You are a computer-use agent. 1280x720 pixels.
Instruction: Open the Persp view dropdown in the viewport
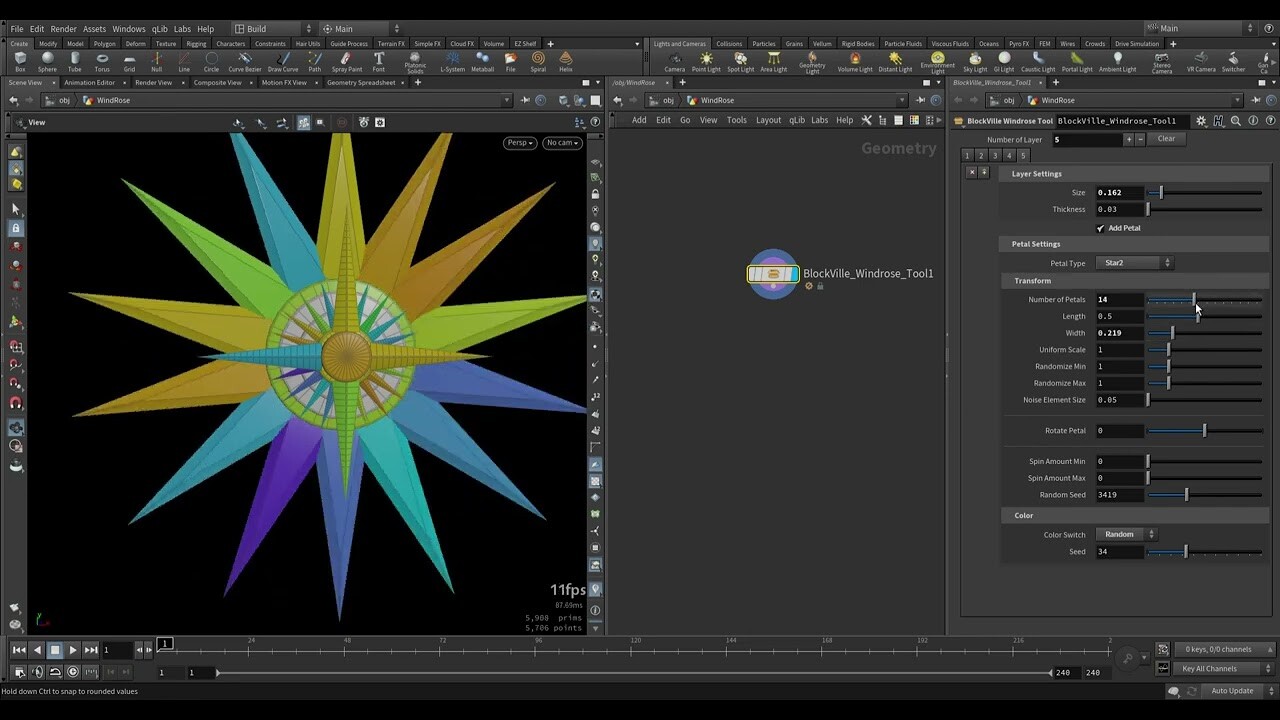(519, 142)
